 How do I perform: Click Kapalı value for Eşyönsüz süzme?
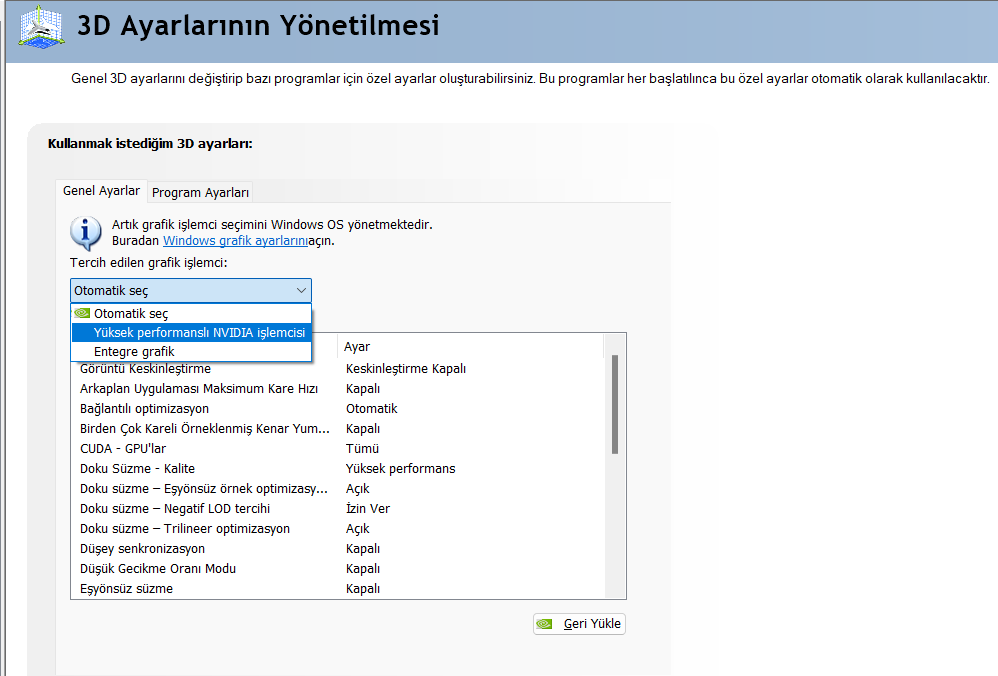[363, 589]
